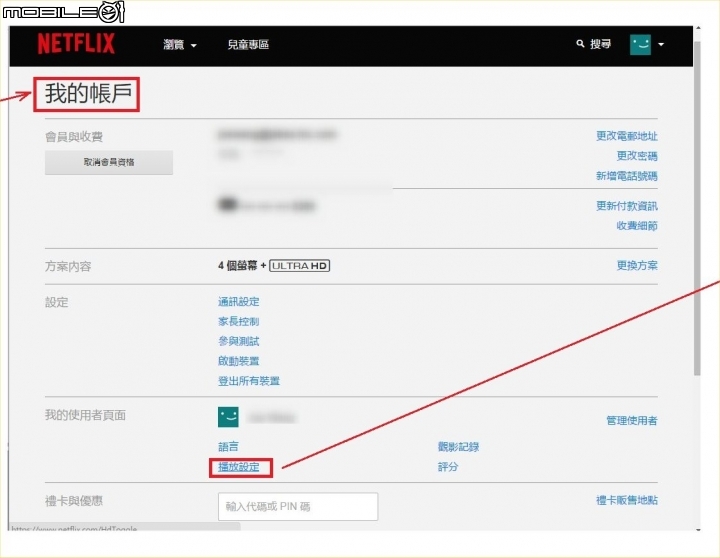This screenshot has width=720, height=558.
Task: Click the ULTRA HD badge
Action: 299,265
